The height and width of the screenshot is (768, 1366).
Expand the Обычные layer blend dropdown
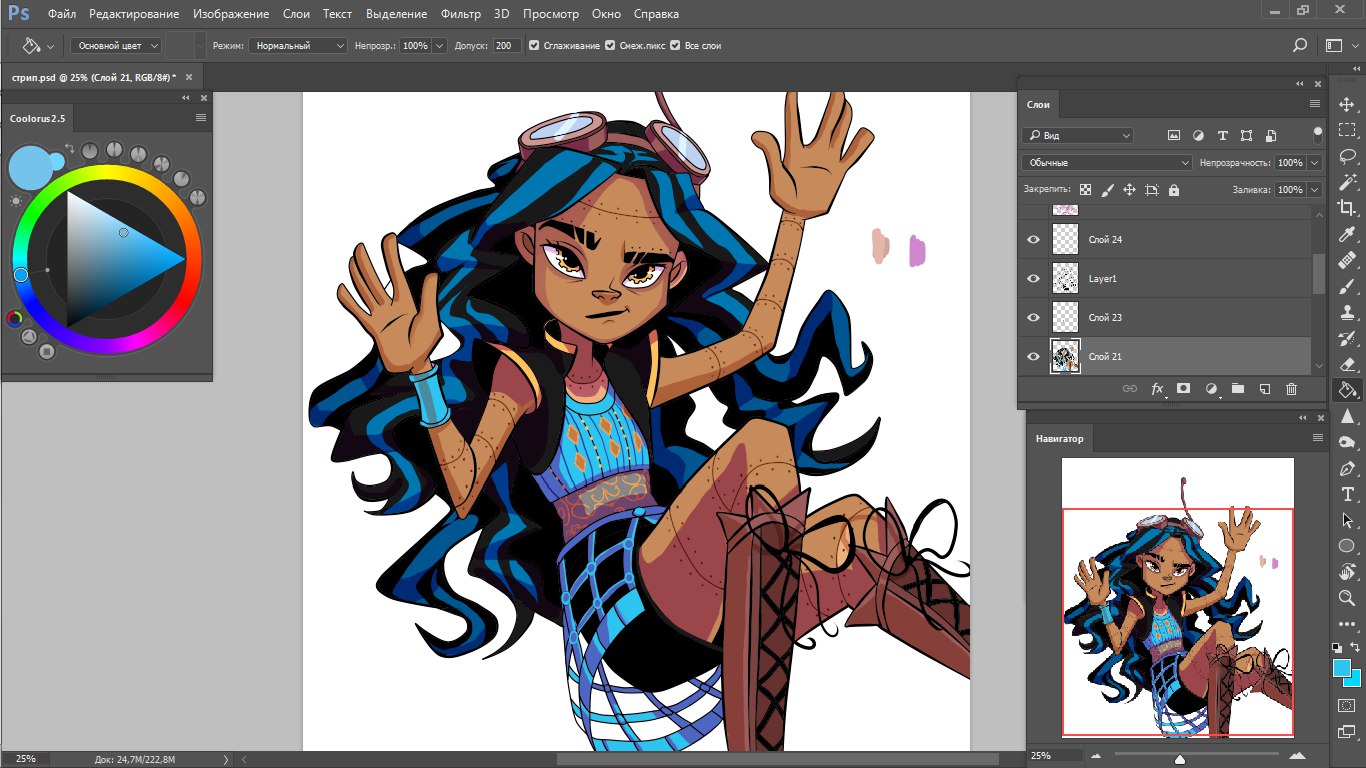click(x=1106, y=162)
